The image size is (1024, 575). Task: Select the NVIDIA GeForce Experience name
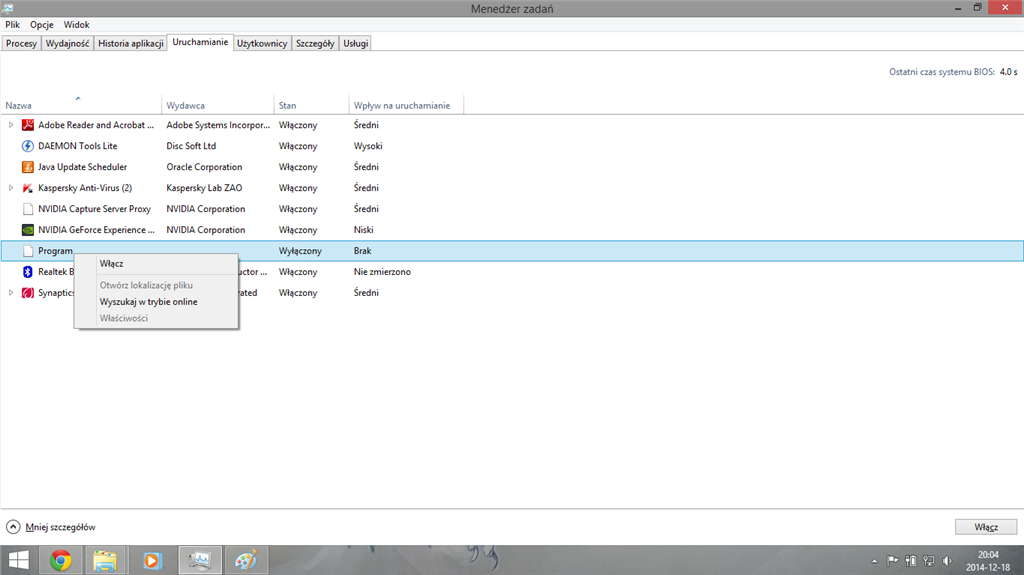pyautogui.click(x=96, y=230)
